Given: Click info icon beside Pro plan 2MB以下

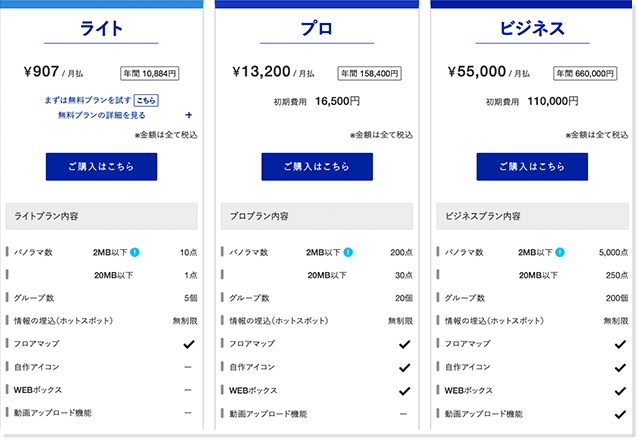Looking at the screenshot, I should [348, 252].
